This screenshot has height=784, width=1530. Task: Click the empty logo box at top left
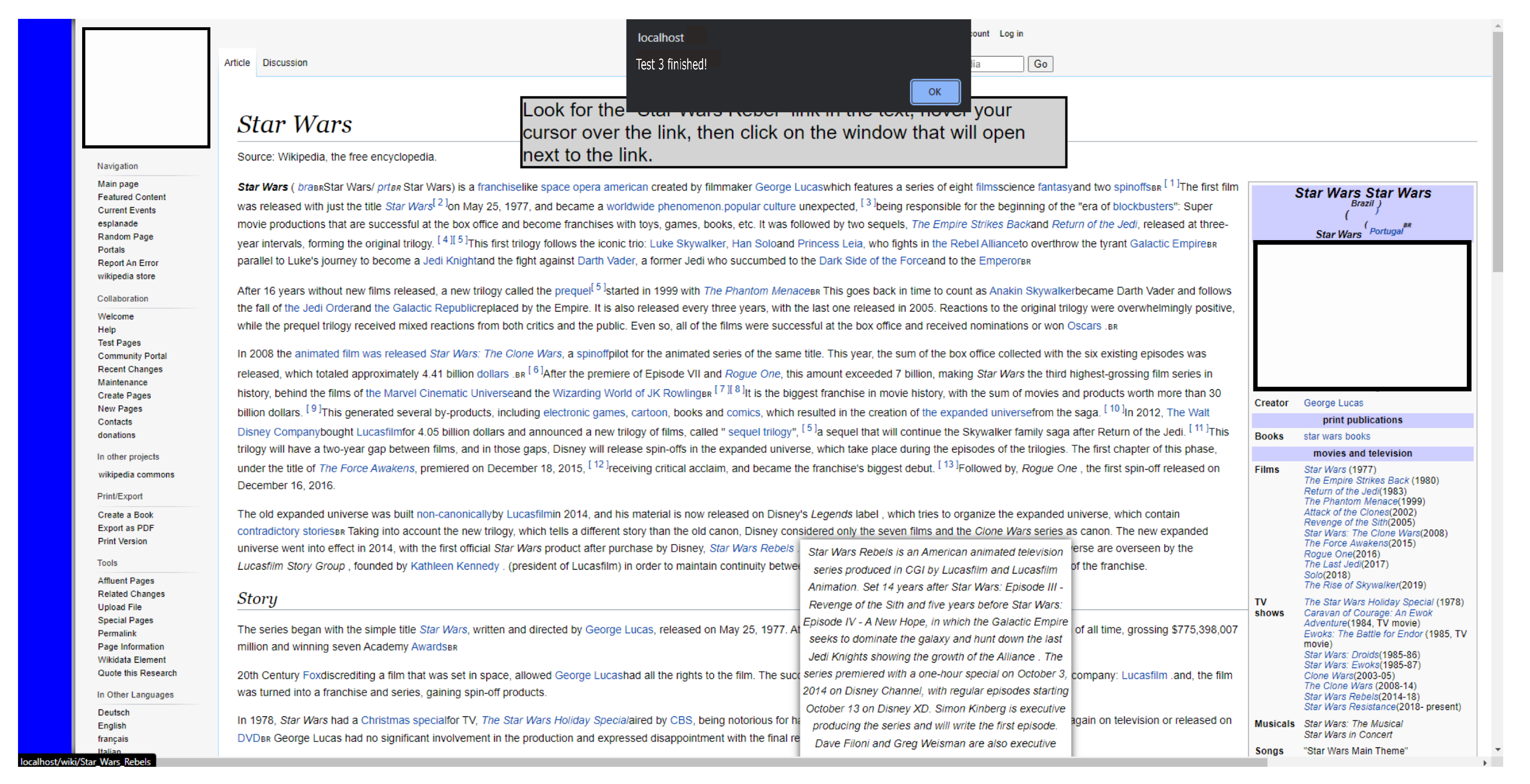pos(146,88)
